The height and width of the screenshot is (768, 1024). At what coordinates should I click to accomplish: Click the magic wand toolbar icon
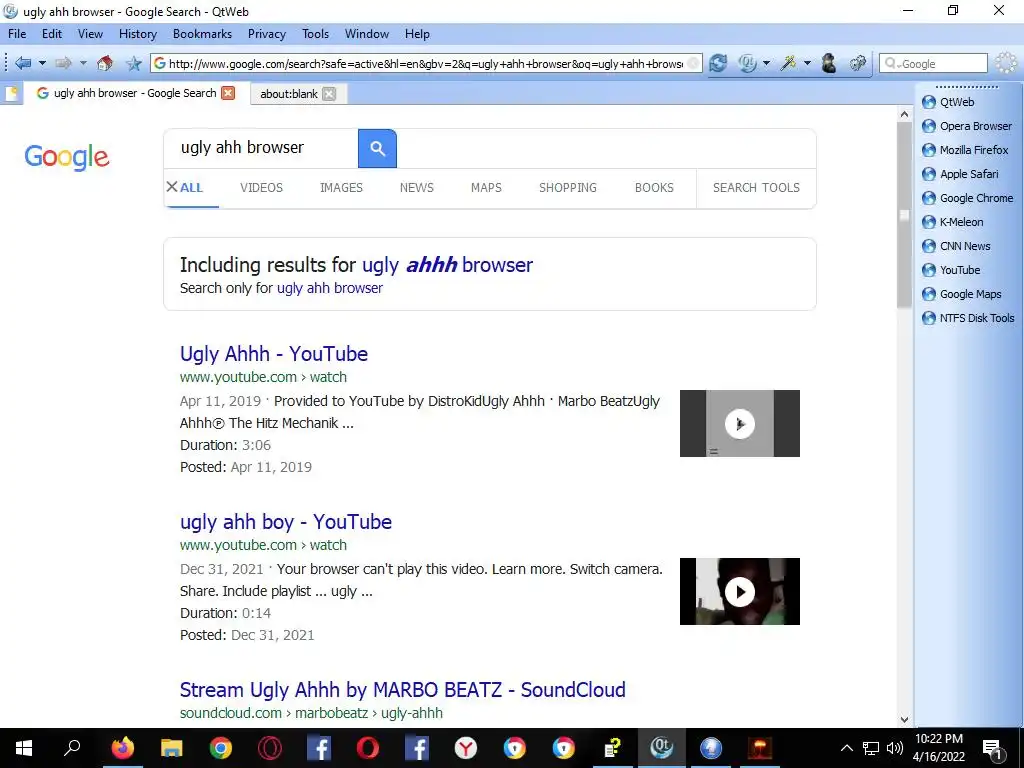(x=789, y=63)
